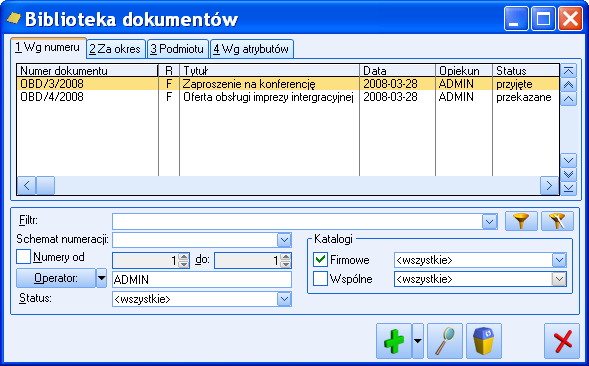Apply filter with the funnel icon
The image size is (589, 366).
[521, 221]
